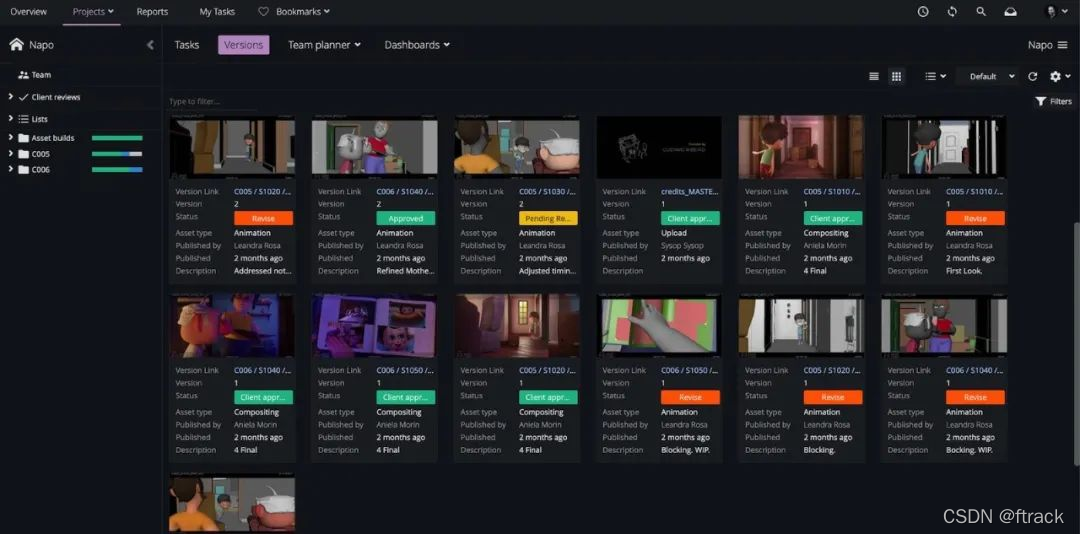Viewport: 1080px width, 534px height.
Task: Open the user avatar dropdown
Action: 1056,12
